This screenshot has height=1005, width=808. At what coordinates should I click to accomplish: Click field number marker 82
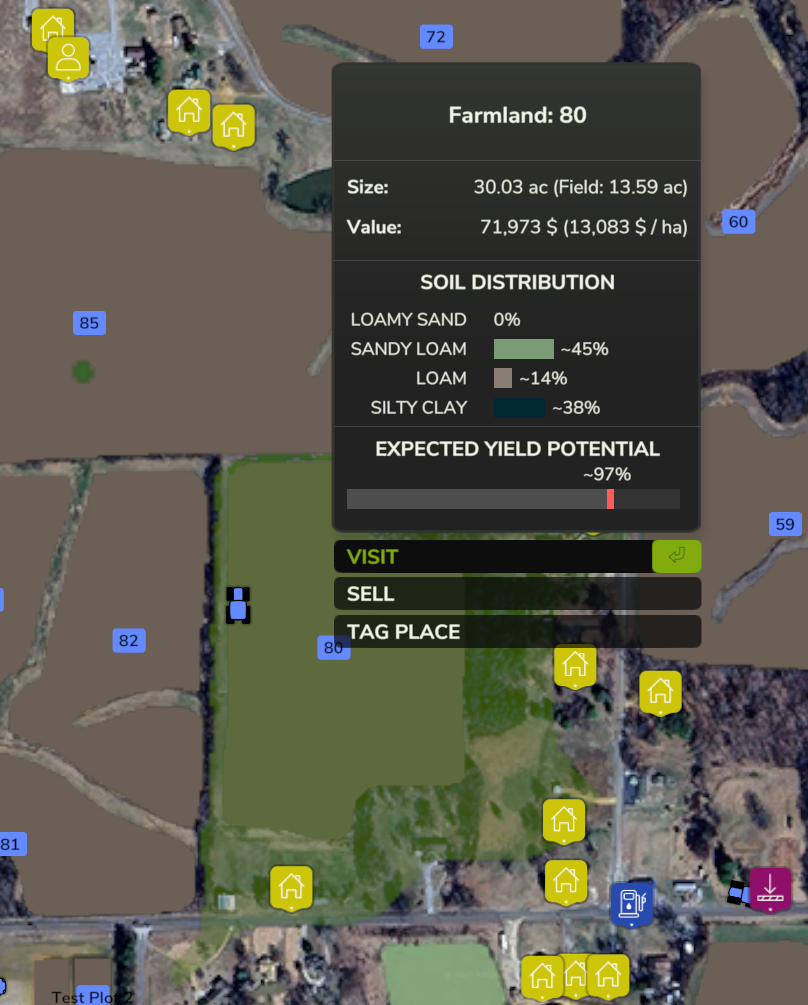click(128, 641)
